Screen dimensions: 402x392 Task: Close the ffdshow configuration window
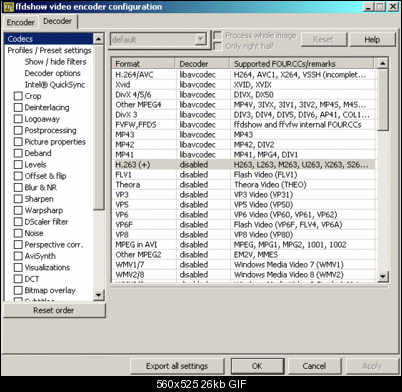coord(393,7)
